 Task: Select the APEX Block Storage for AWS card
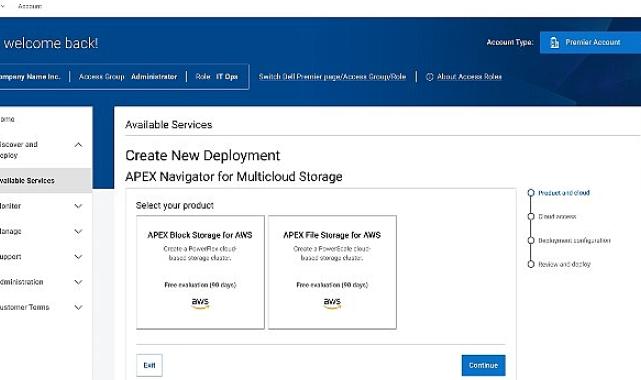(200, 272)
